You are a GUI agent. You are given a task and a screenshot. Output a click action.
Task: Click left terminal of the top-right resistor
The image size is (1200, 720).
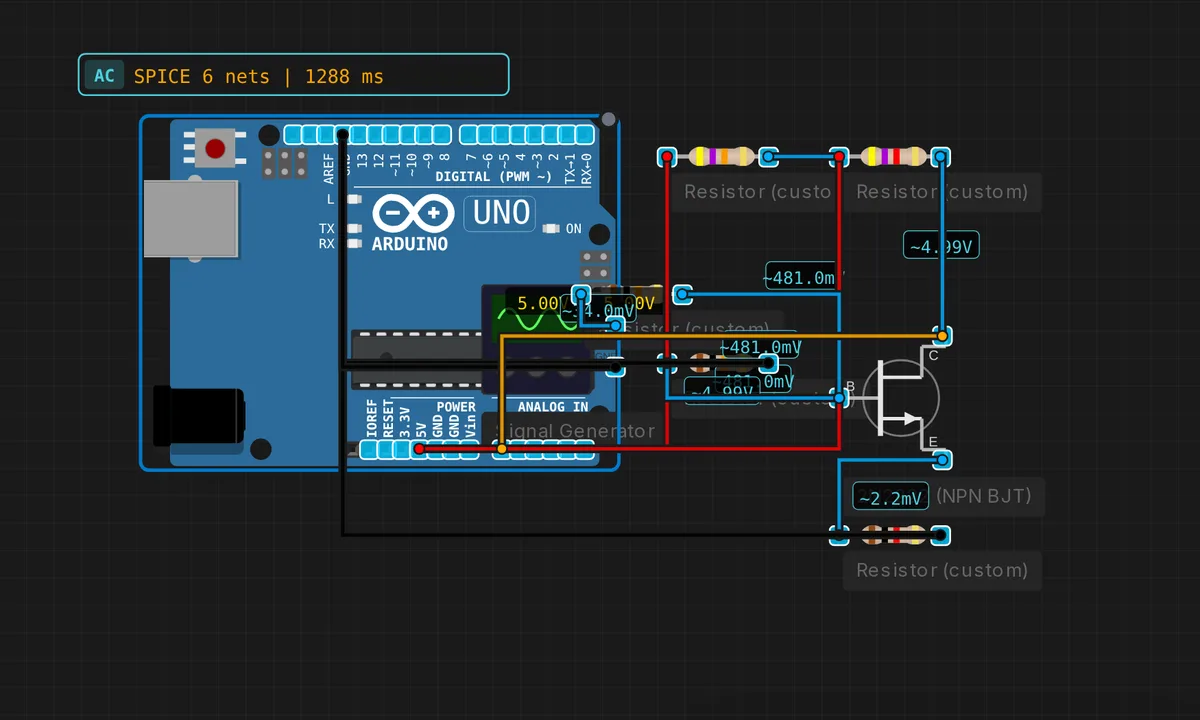(840, 156)
